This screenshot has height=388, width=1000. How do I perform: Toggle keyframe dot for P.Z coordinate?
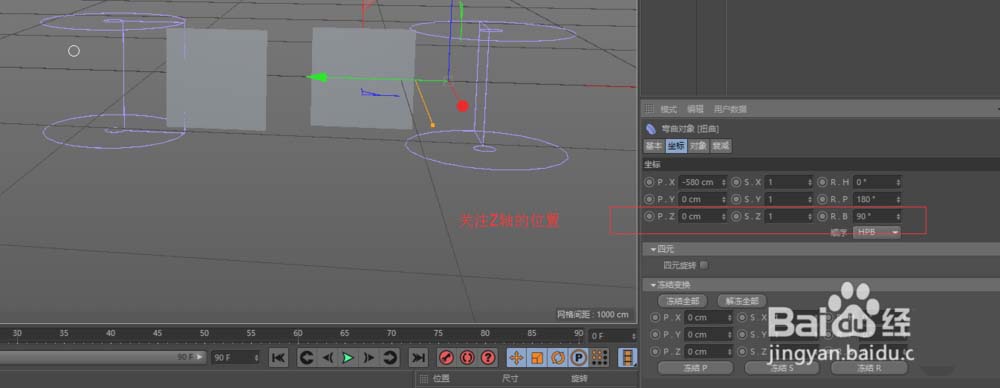click(649, 217)
